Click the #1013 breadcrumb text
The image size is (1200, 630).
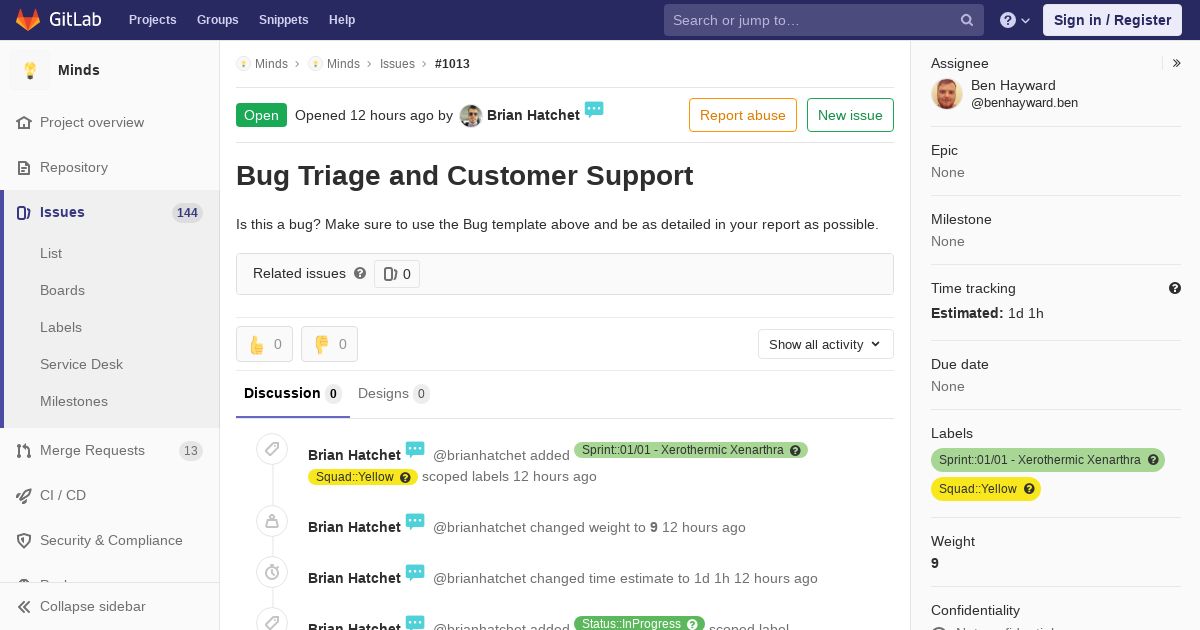[x=452, y=63]
